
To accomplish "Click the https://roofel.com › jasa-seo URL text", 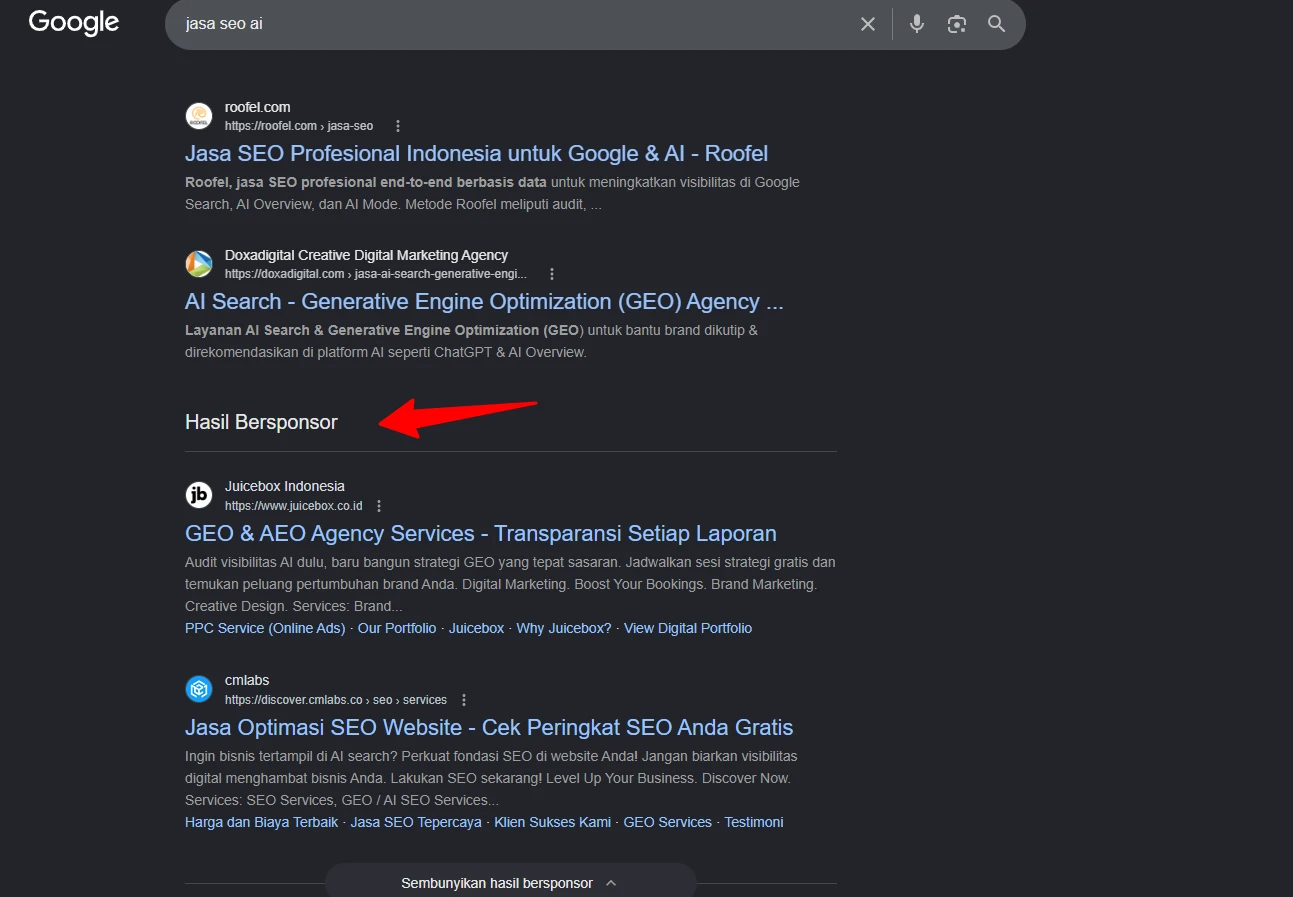I will (299, 126).
